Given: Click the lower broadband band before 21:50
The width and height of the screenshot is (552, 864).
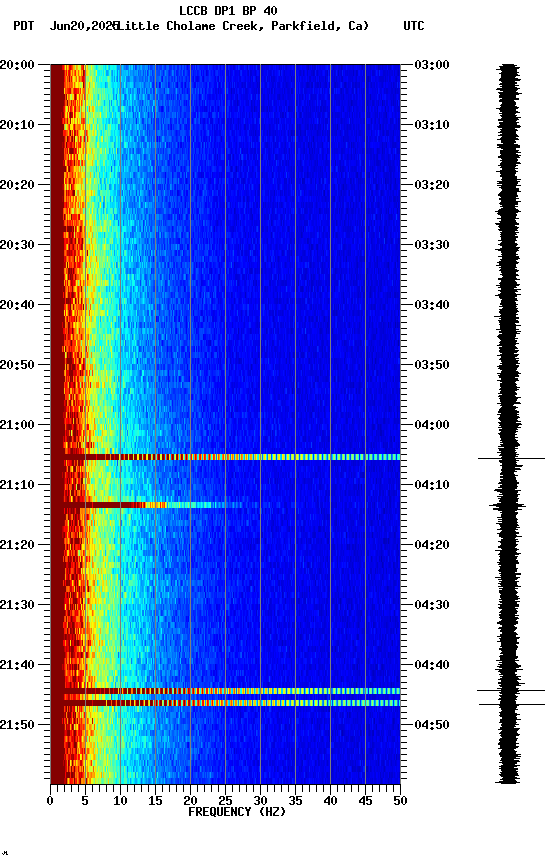Looking at the screenshot, I should 231,703.
